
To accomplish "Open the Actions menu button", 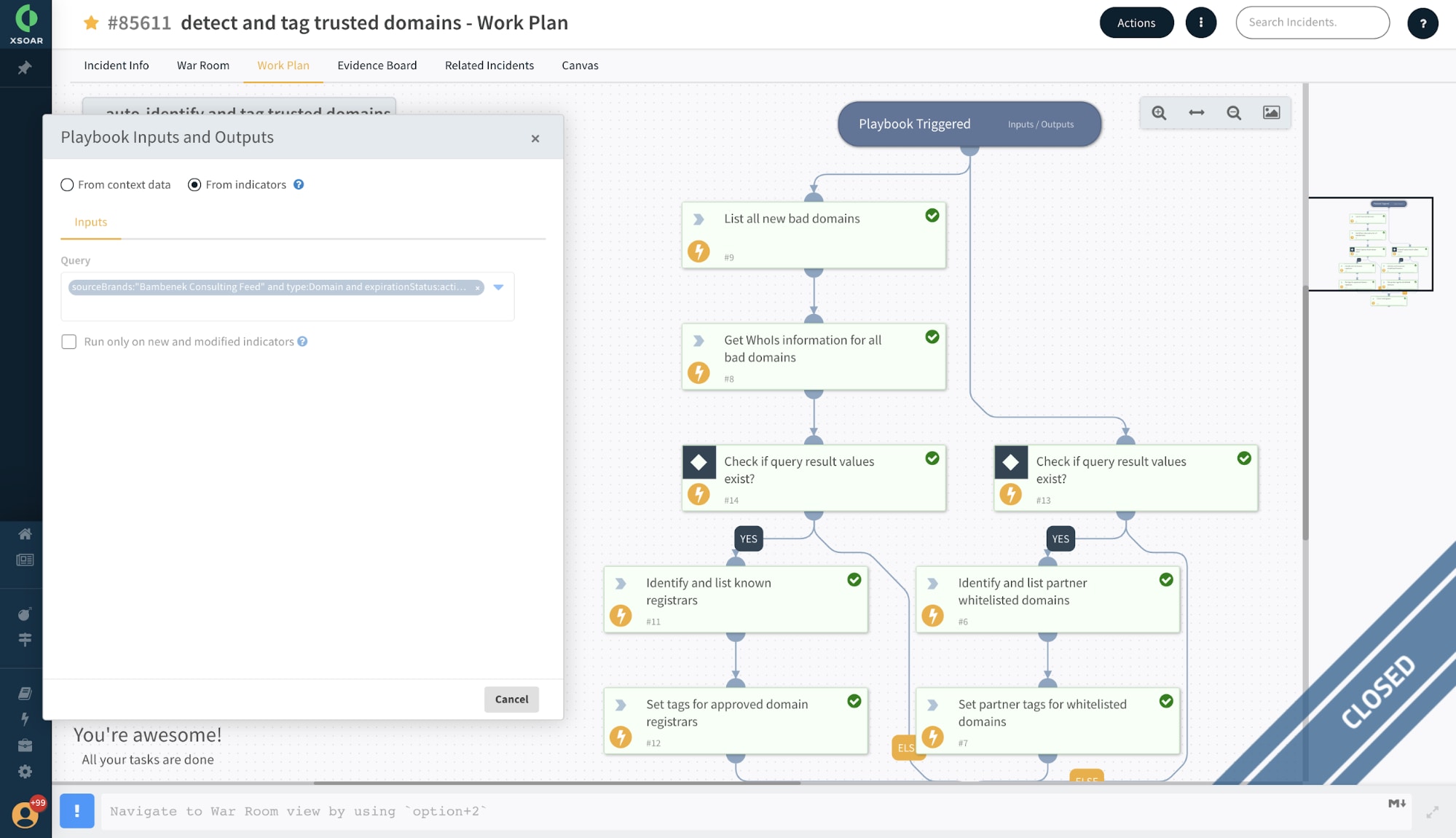I will 1136,22.
